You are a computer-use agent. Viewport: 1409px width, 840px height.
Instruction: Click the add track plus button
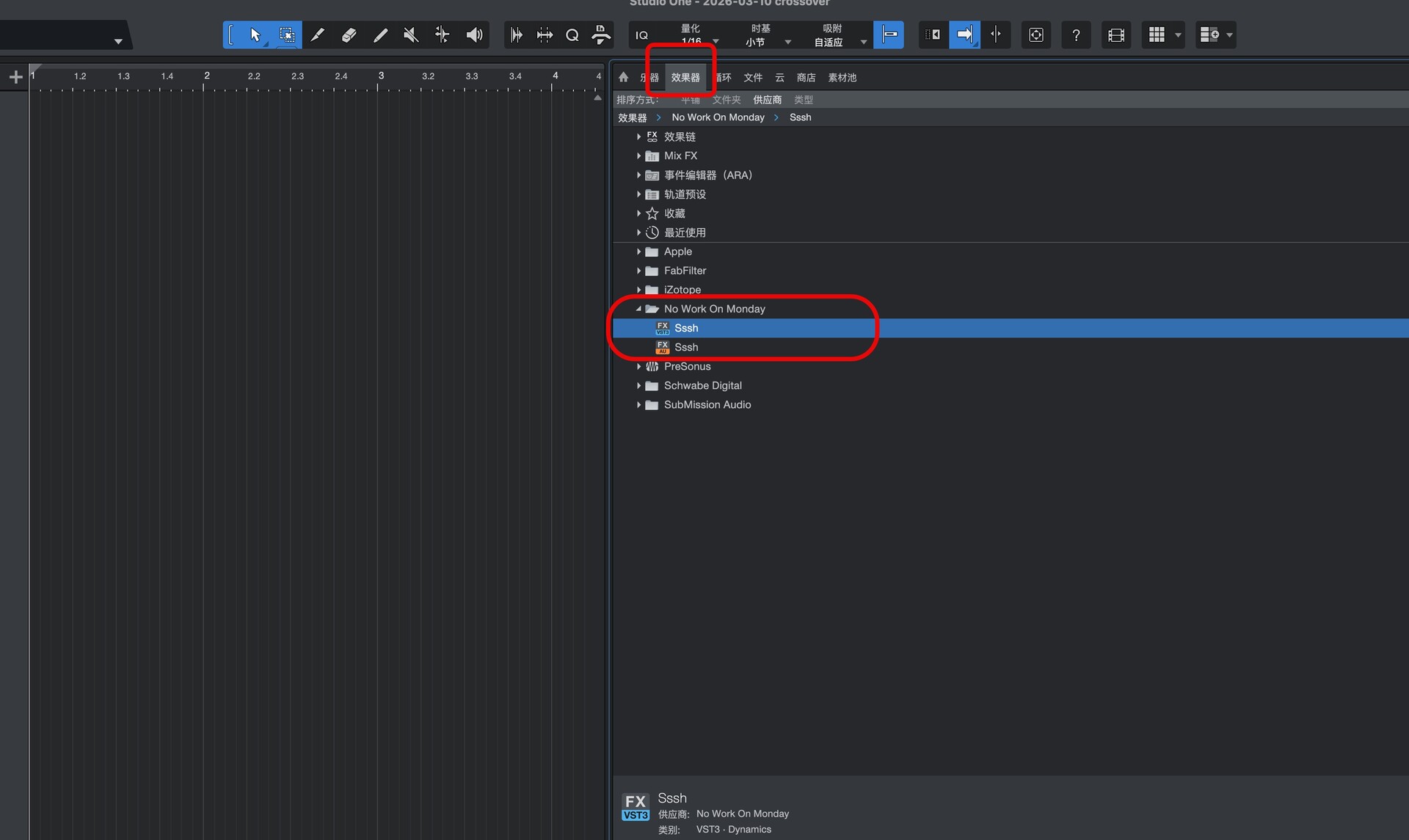[x=15, y=77]
